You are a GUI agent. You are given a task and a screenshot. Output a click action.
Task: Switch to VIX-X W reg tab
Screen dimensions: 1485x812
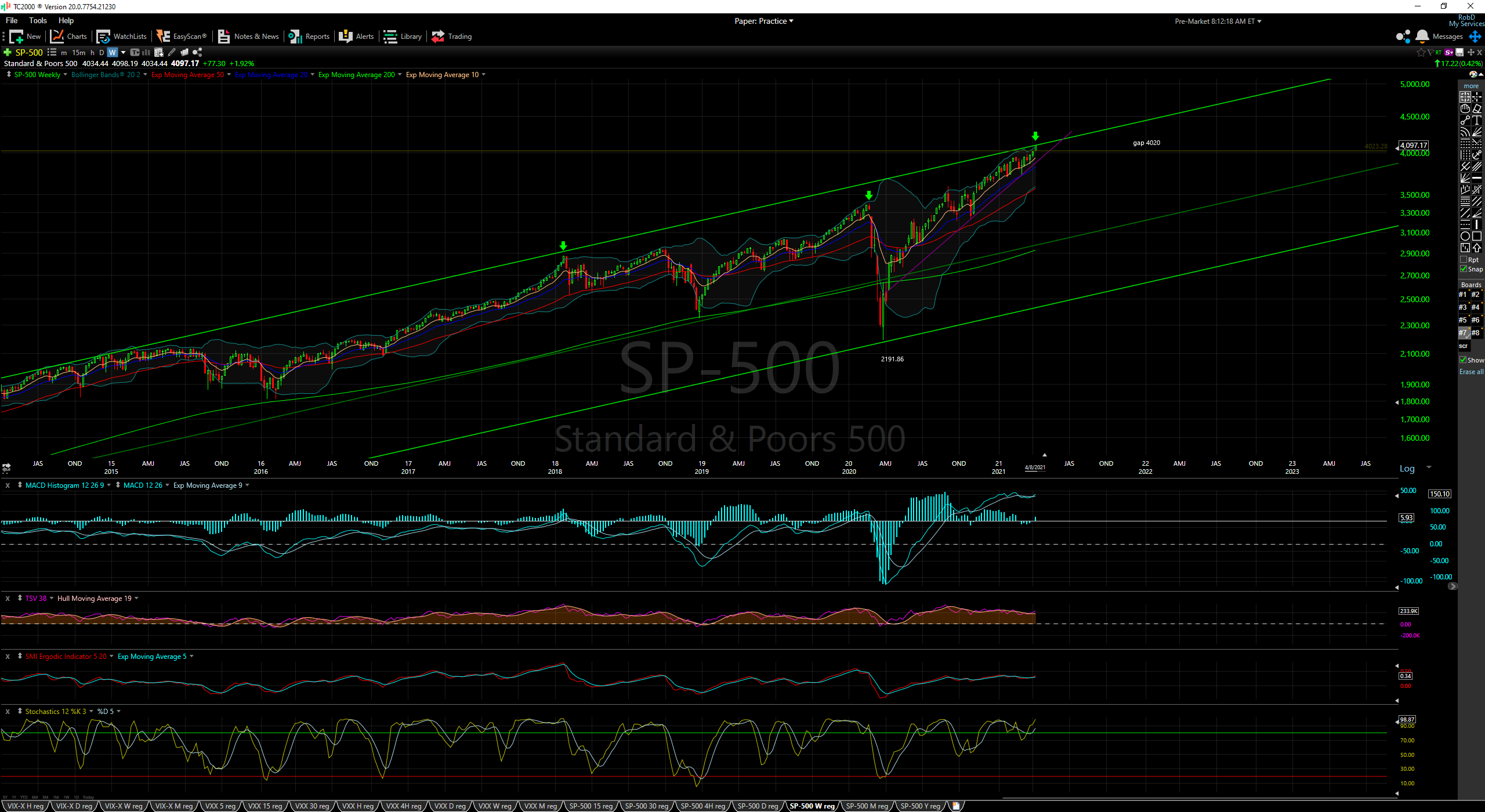[124, 806]
